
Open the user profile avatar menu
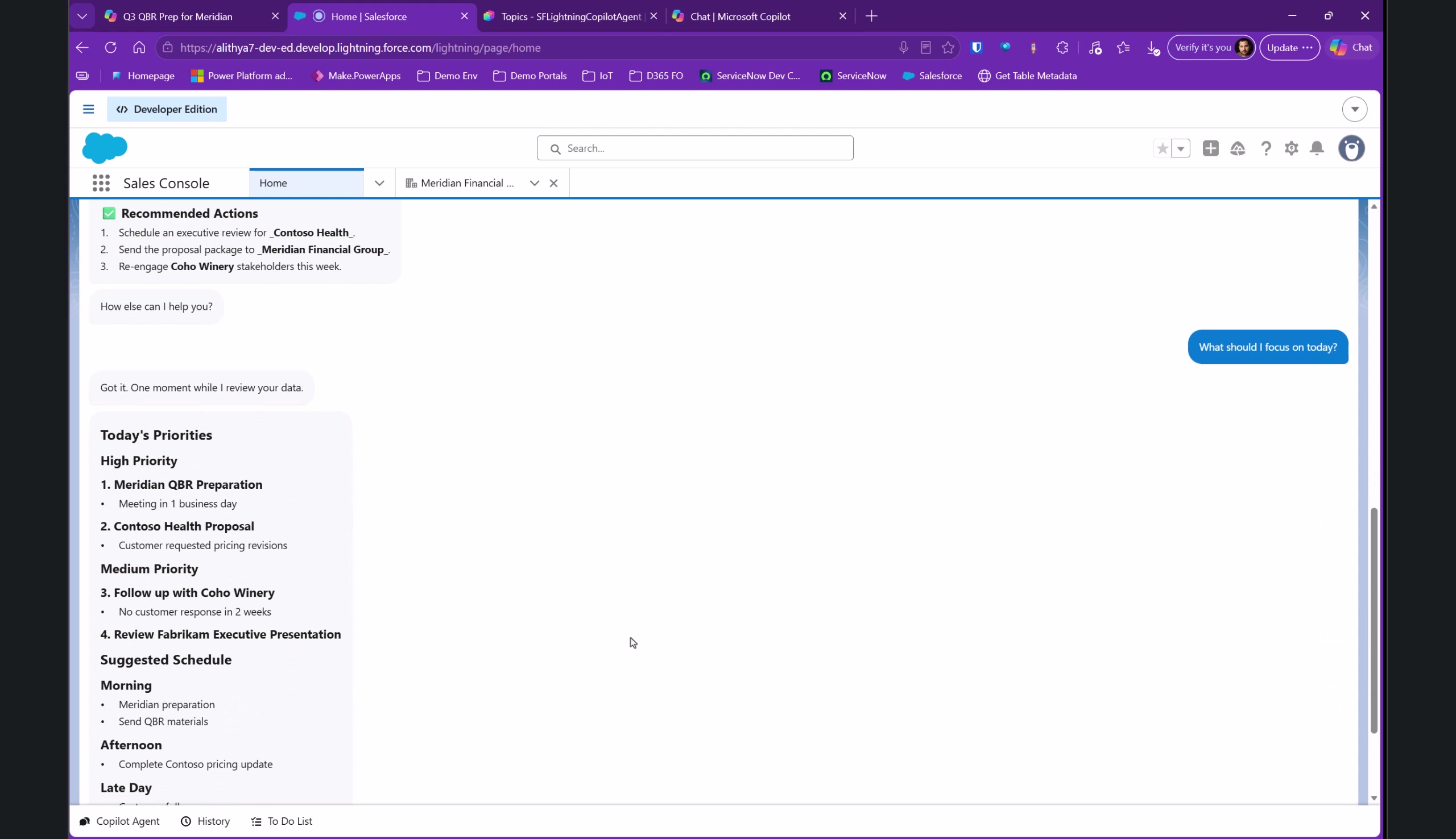pyautogui.click(x=1351, y=148)
